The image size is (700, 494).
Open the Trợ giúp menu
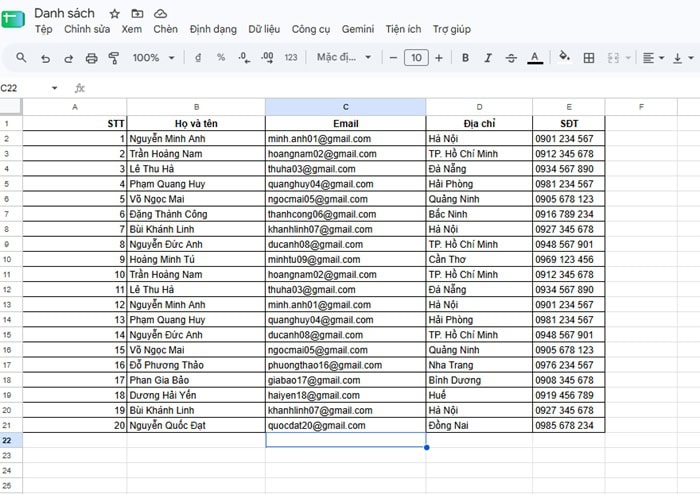tap(451, 29)
